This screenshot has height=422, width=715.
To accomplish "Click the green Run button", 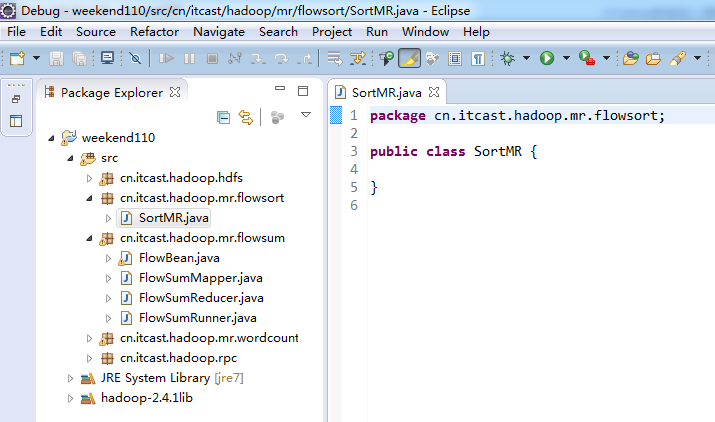I will click(547, 58).
